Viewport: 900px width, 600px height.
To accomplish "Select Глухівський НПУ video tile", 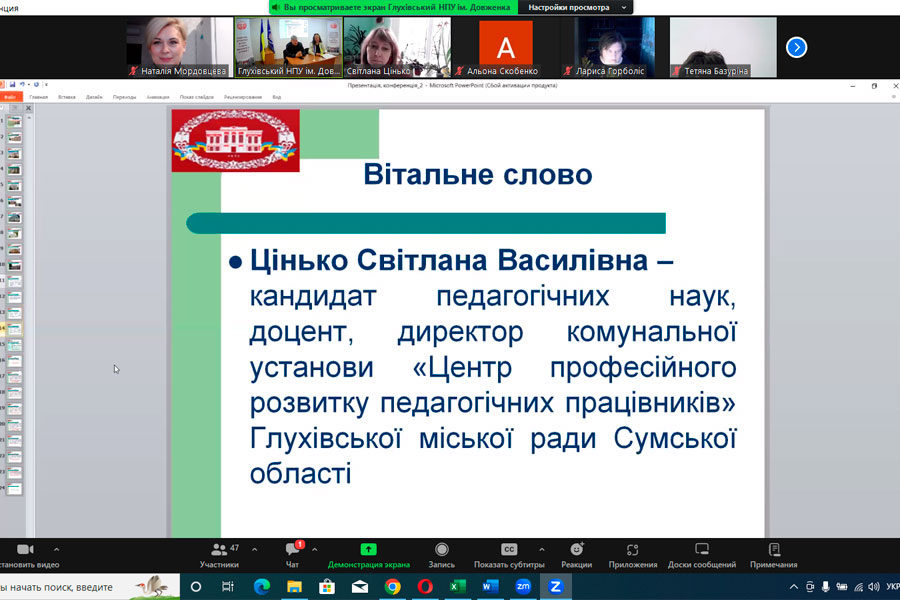I will click(x=289, y=47).
